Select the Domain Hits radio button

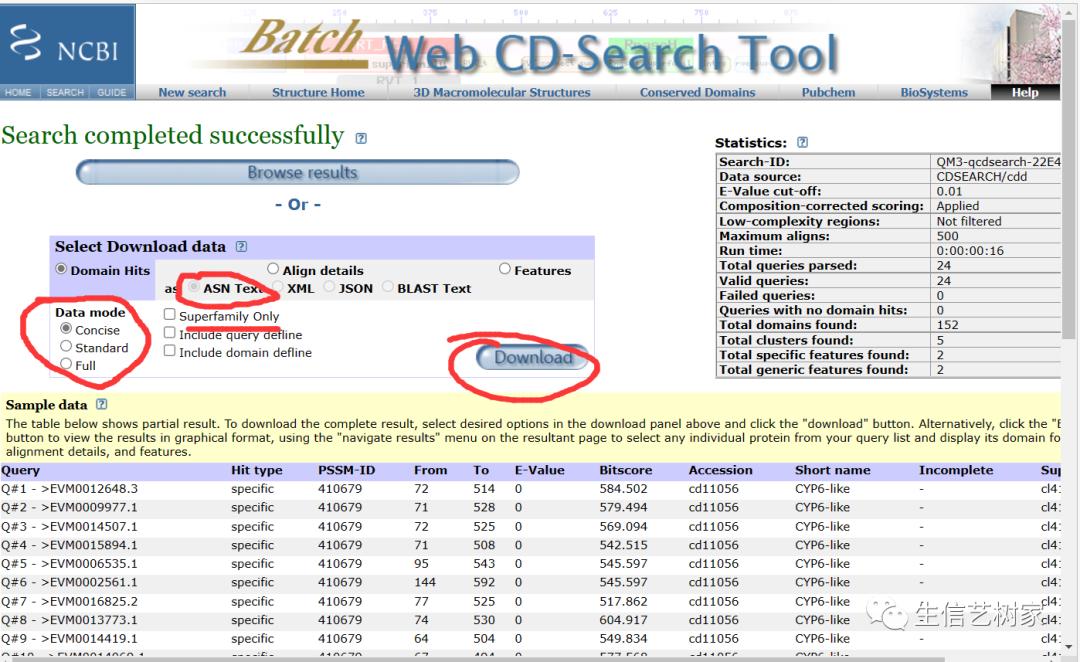(61, 269)
